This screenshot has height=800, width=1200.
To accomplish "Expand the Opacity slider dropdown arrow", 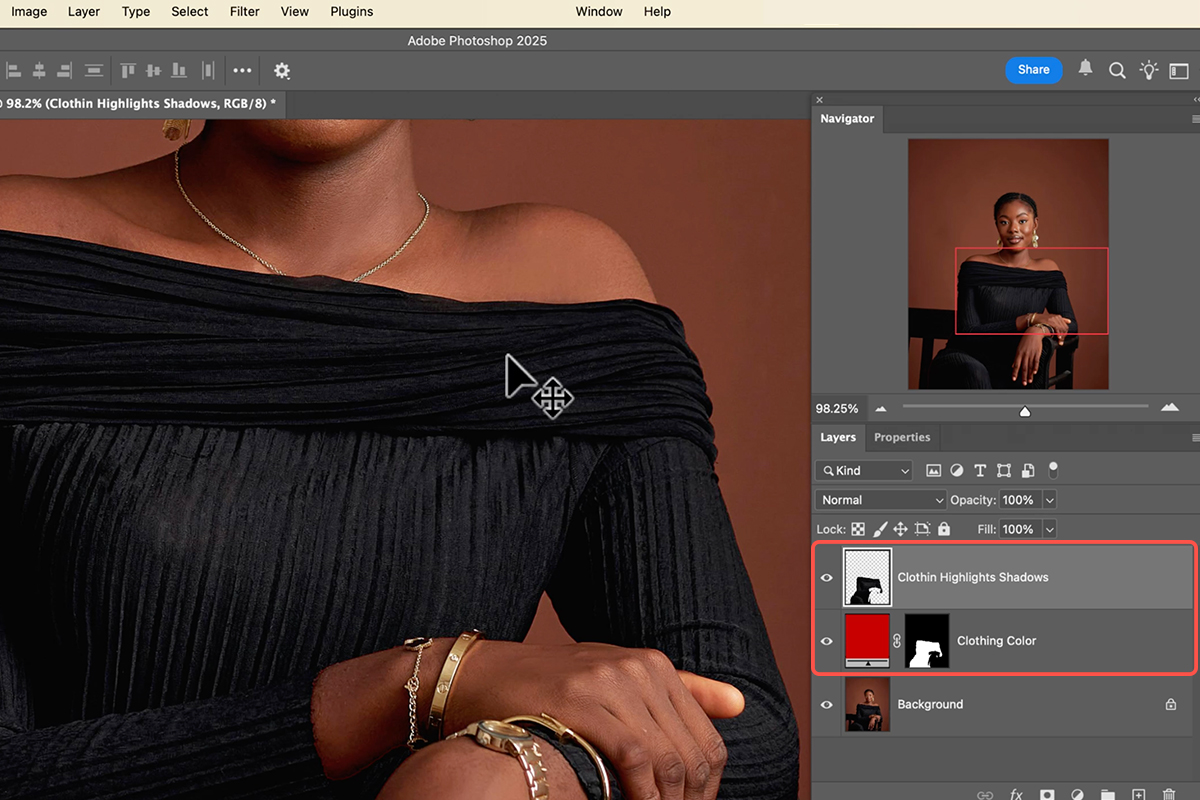I will (x=1049, y=500).
